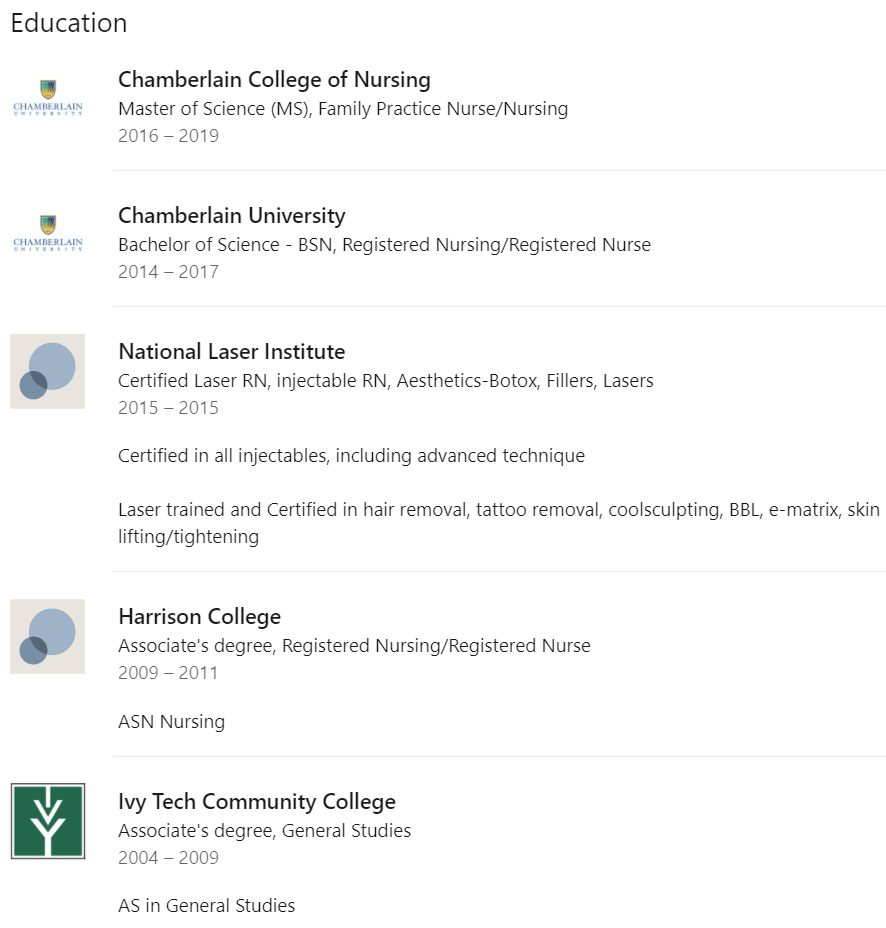Open Ivy Tech Community College page
Viewport: 886px width, 928px height.
coord(257,801)
